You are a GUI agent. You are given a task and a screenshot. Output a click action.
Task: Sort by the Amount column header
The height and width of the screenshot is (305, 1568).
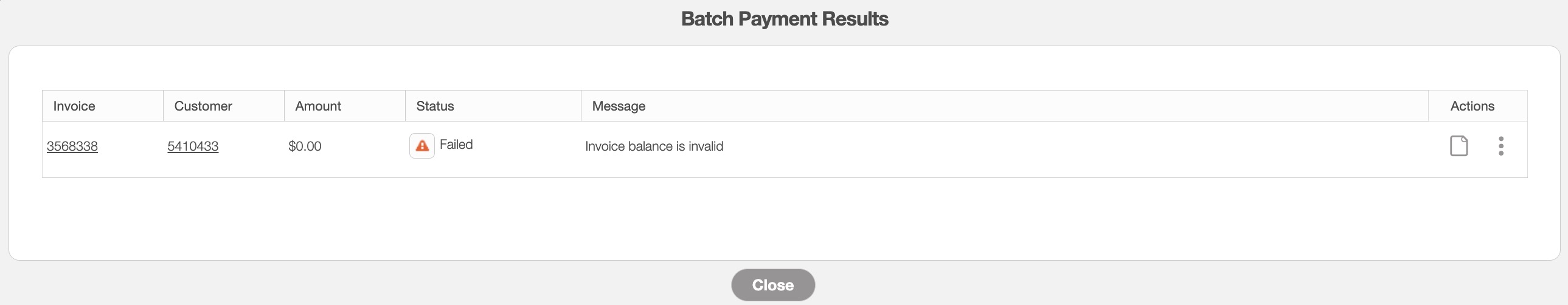click(x=317, y=106)
